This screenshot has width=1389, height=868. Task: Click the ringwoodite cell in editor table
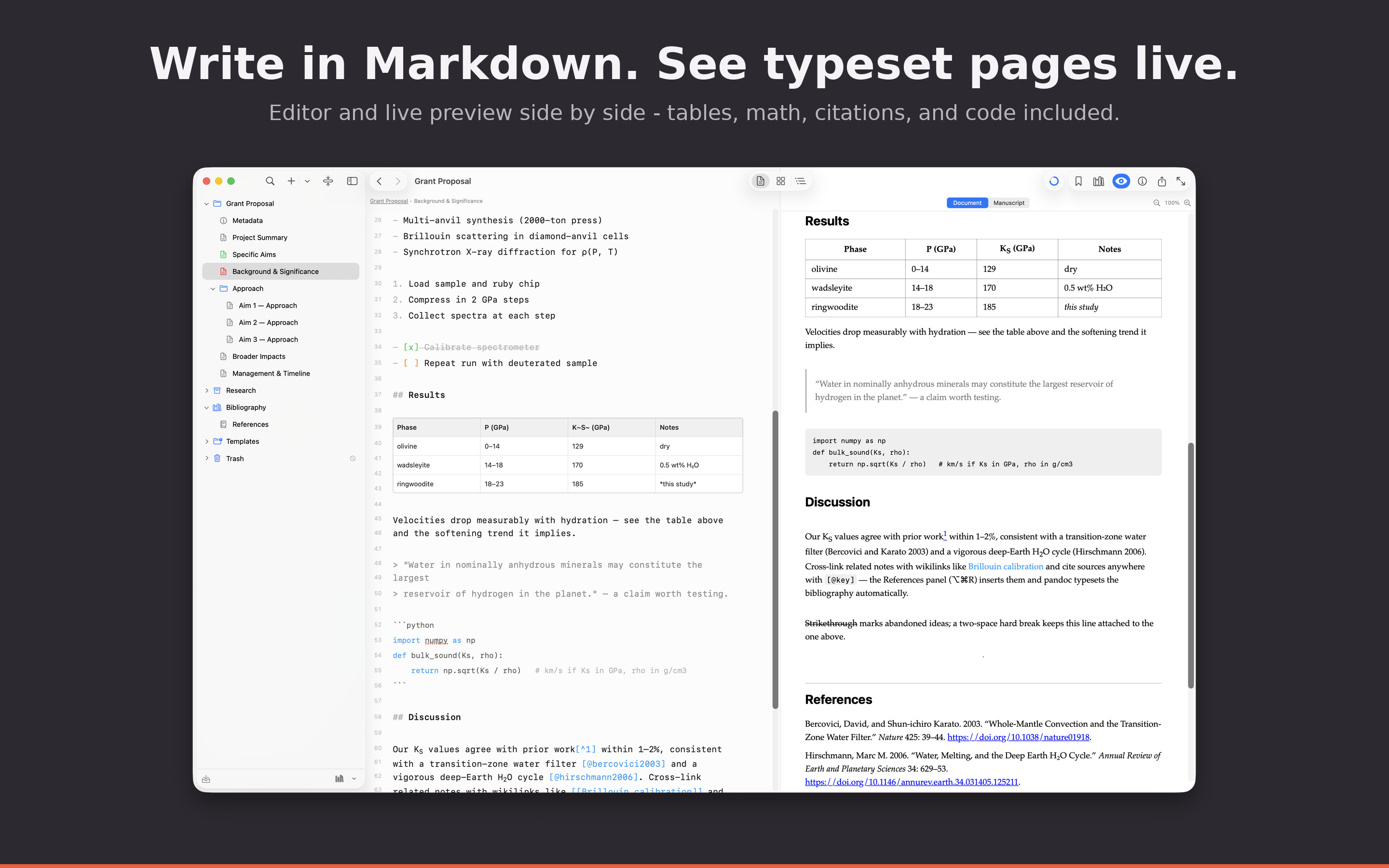(x=436, y=484)
